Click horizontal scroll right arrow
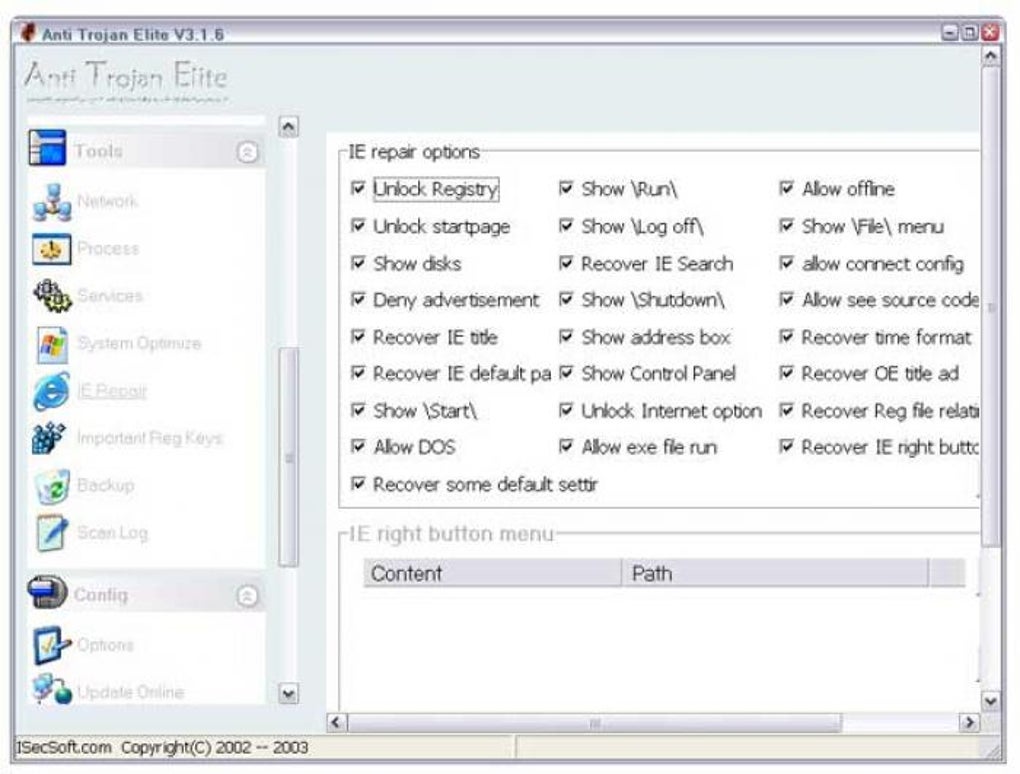1020x774 pixels. click(969, 723)
